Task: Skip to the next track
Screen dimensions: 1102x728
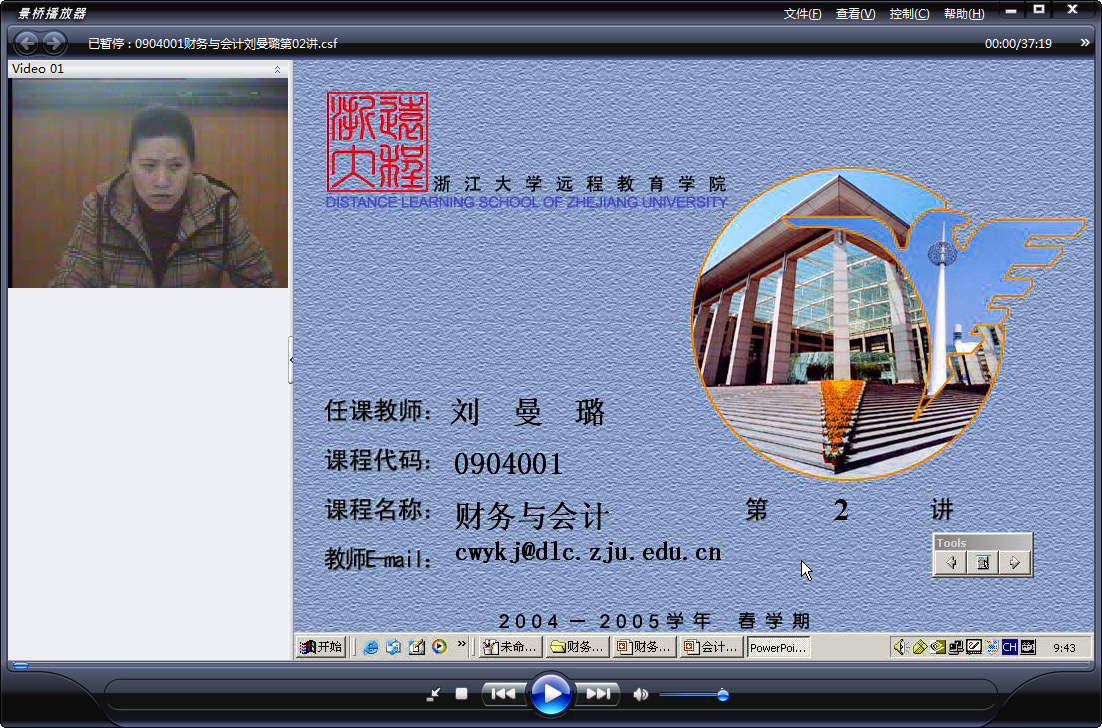Action: click(x=598, y=694)
